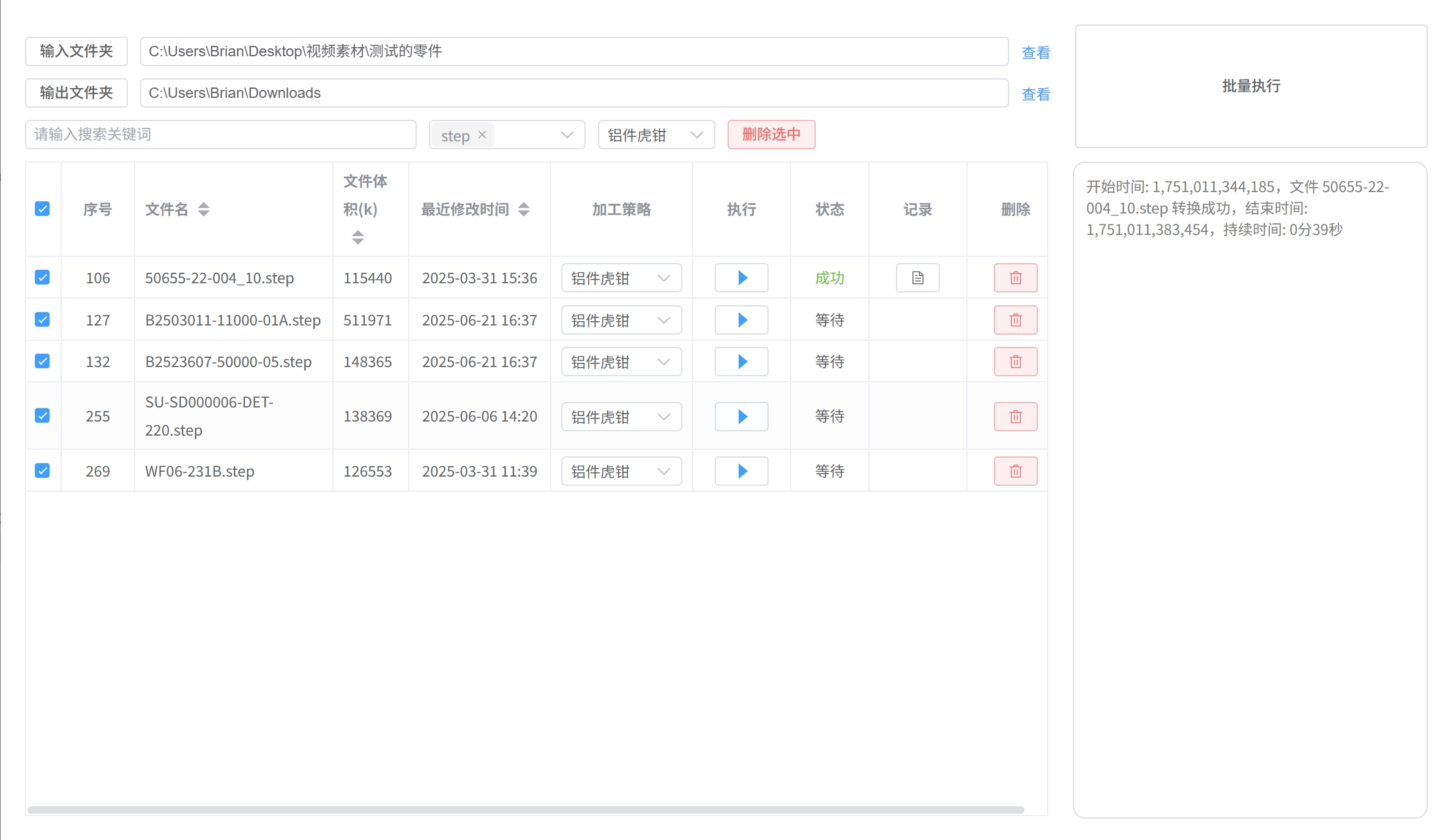Click file name WF06-231B.step
This screenshot has width=1451, height=840.
(x=200, y=471)
